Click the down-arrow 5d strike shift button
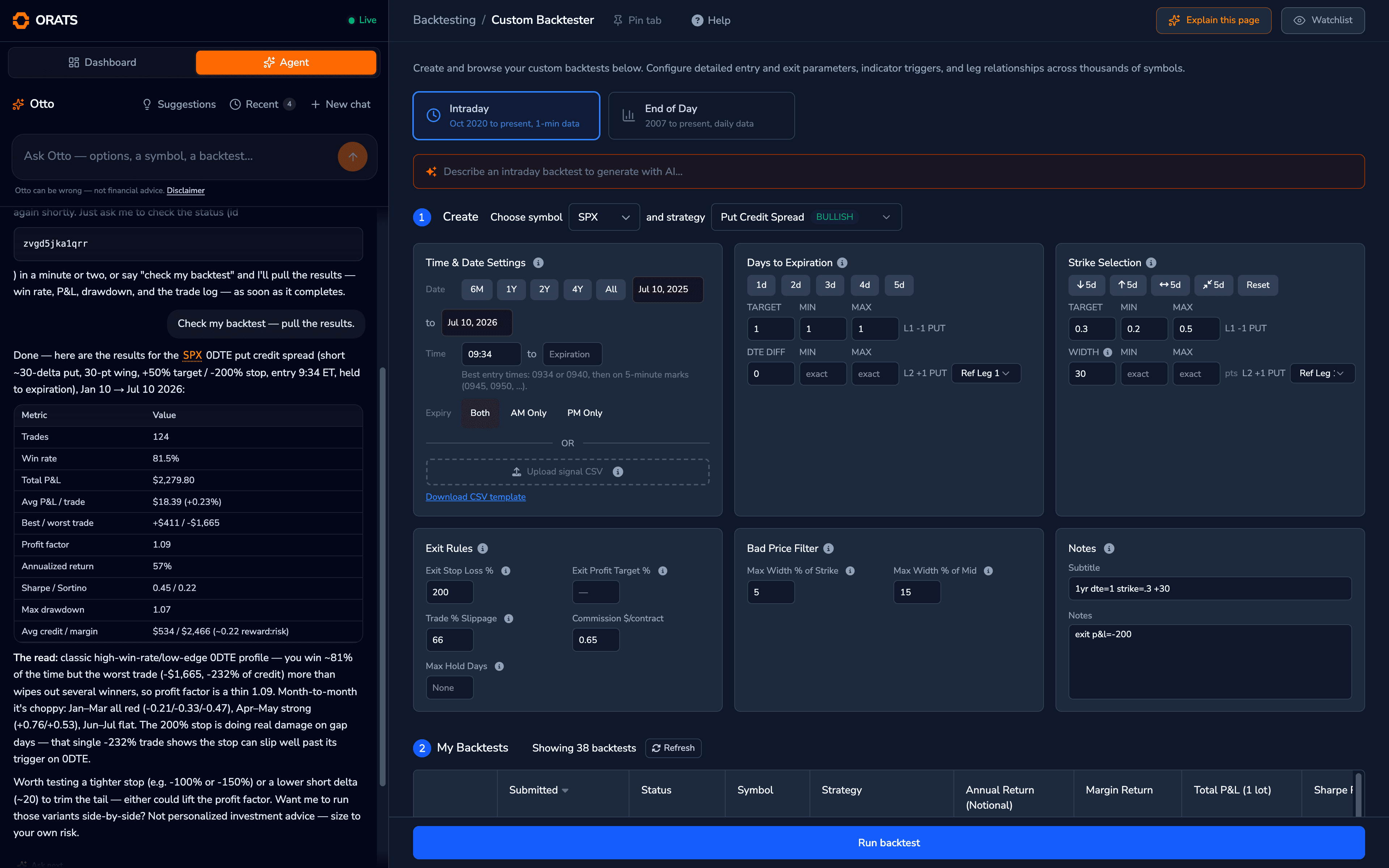The width and height of the screenshot is (1389, 868). point(1087,285)
